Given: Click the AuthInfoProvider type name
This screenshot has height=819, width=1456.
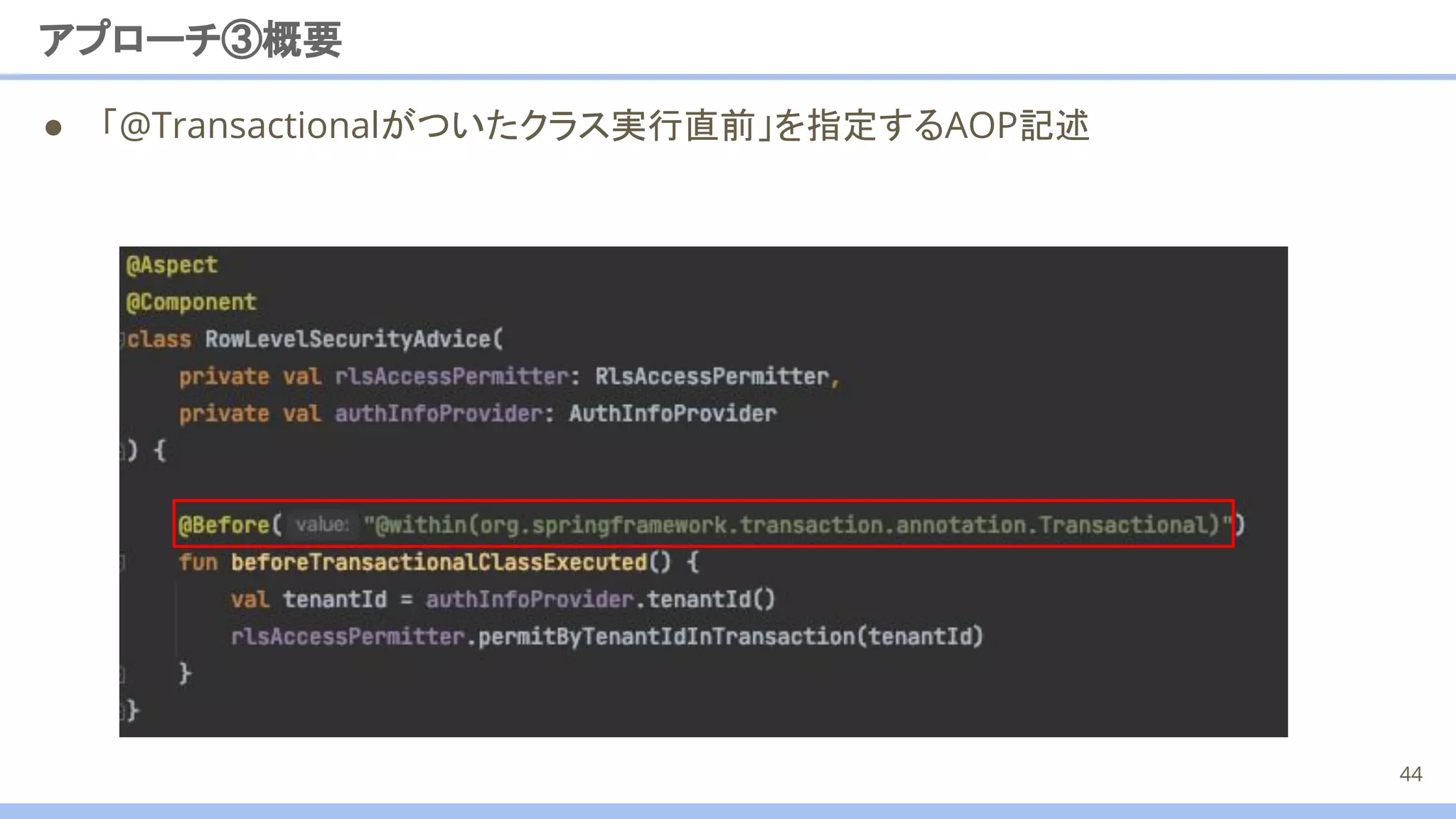Looking at the screenshot, I should pyautogui.click(x=673, y=413).
